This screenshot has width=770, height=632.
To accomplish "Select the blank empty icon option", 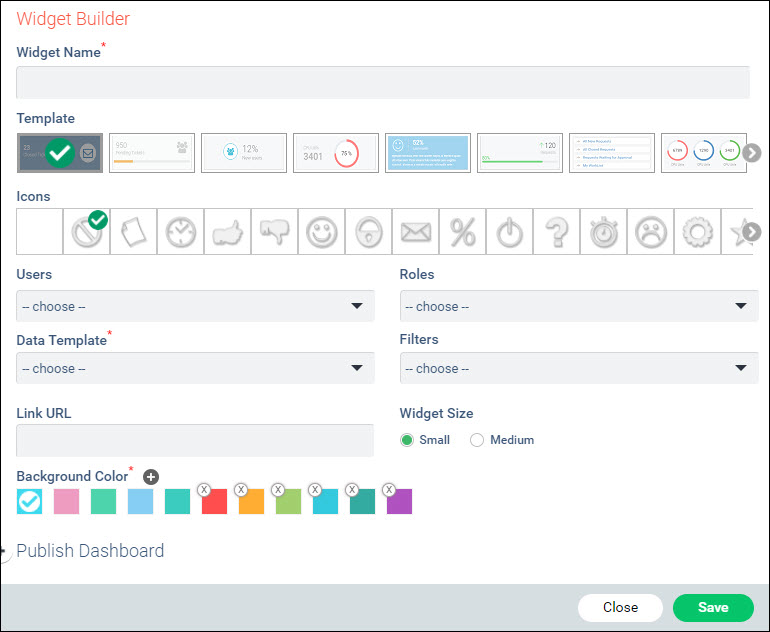I will click(40, 231).
